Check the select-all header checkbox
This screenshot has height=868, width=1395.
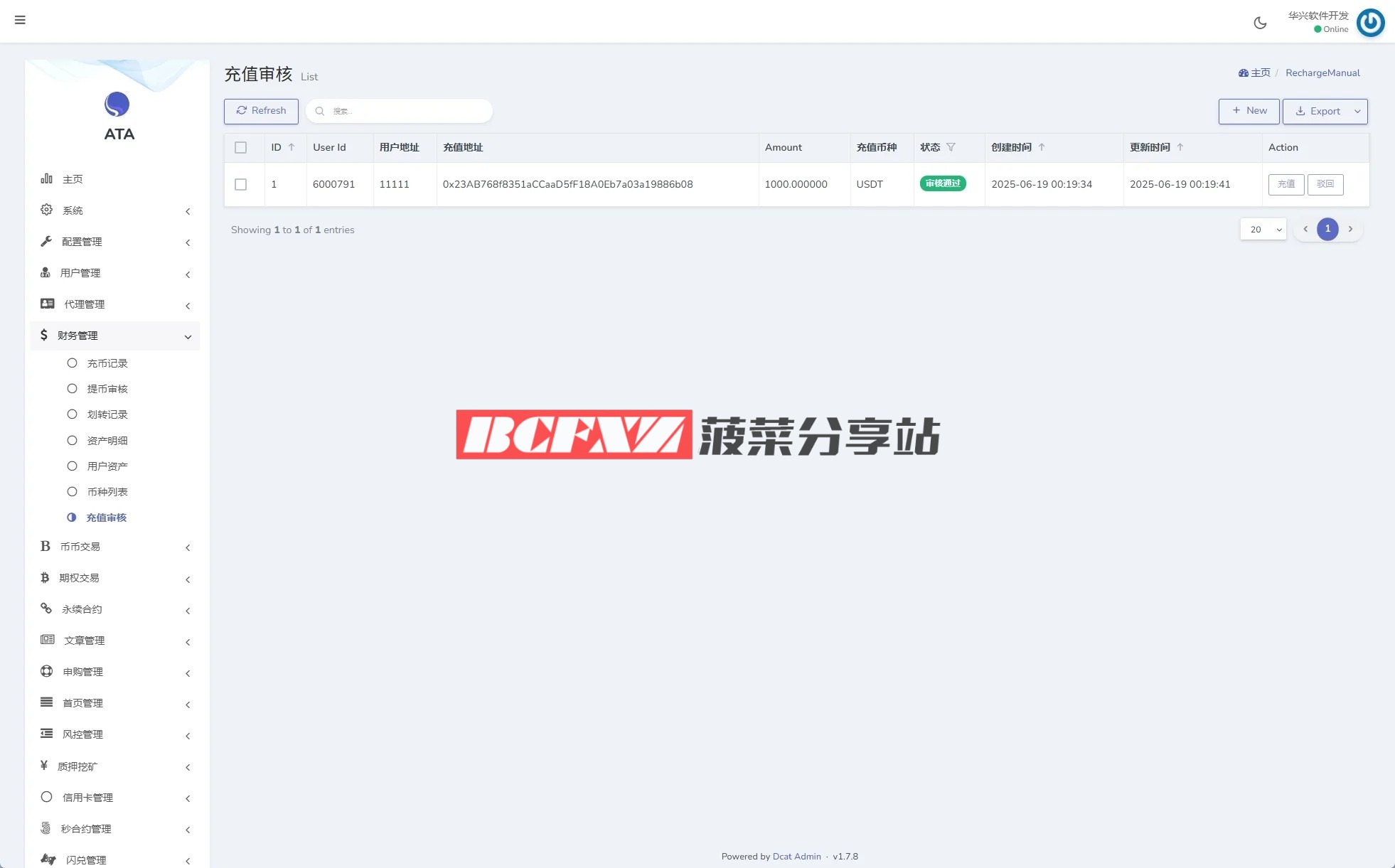coord(240,148)
